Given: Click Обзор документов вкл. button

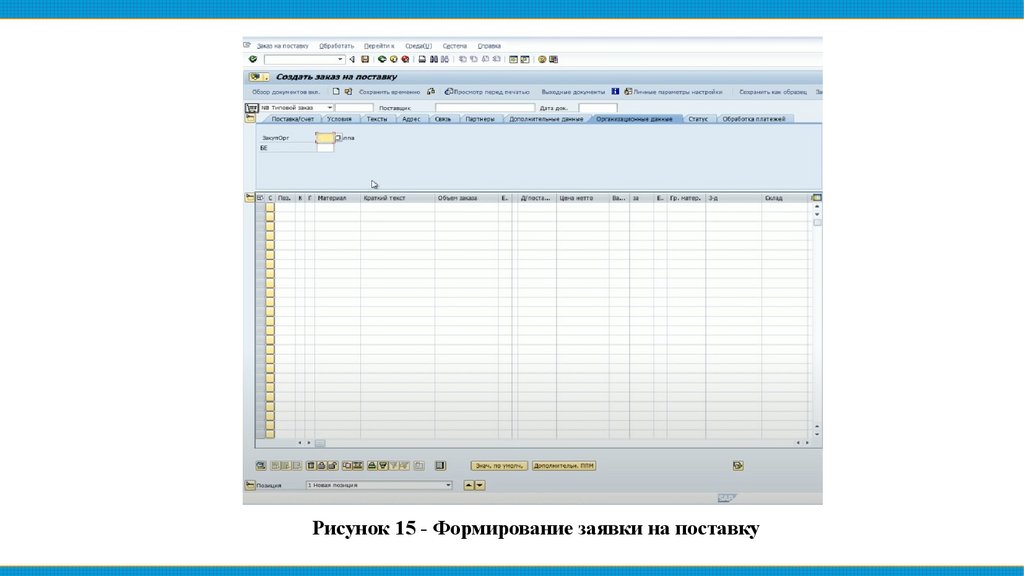Looking at the screenshot, I should pyautogui.click(x=286, y=92).
